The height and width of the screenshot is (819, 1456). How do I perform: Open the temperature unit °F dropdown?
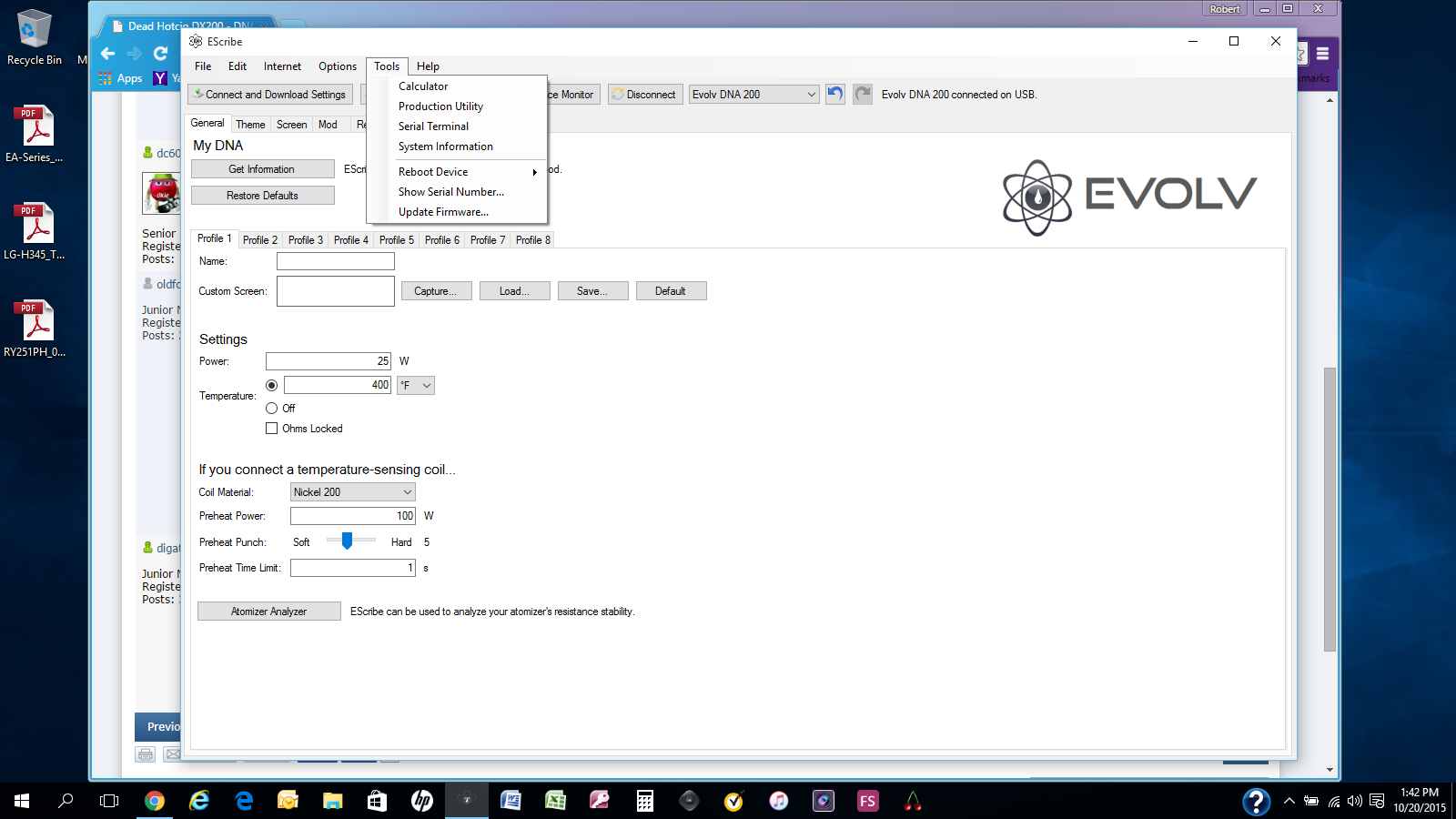[x=416, y=385]
